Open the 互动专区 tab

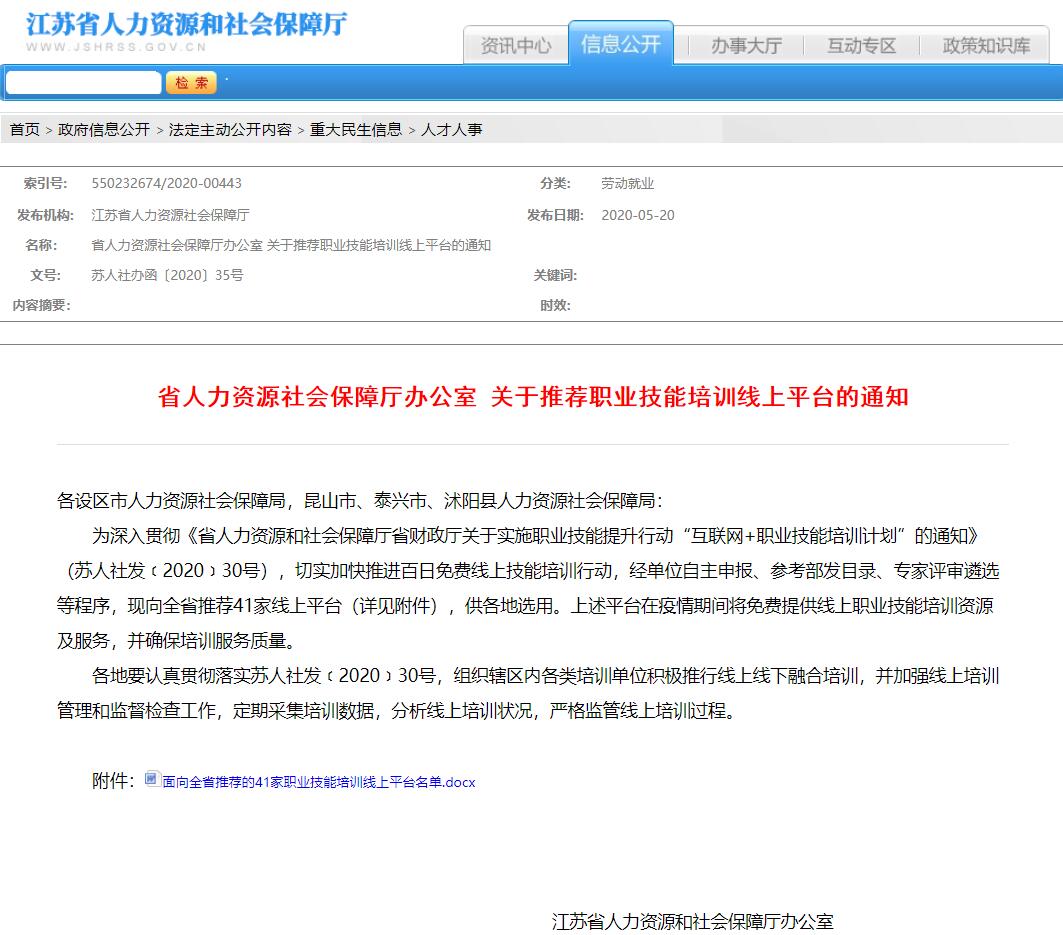click(x=861, y=46)
